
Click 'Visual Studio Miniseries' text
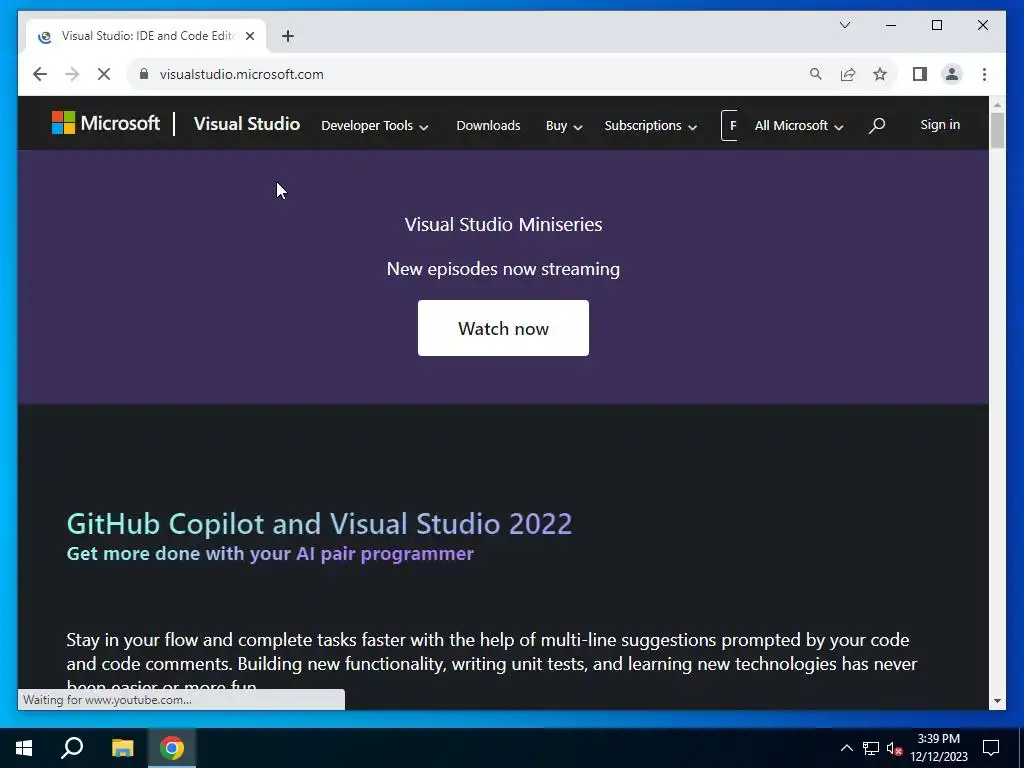(503, 225)
